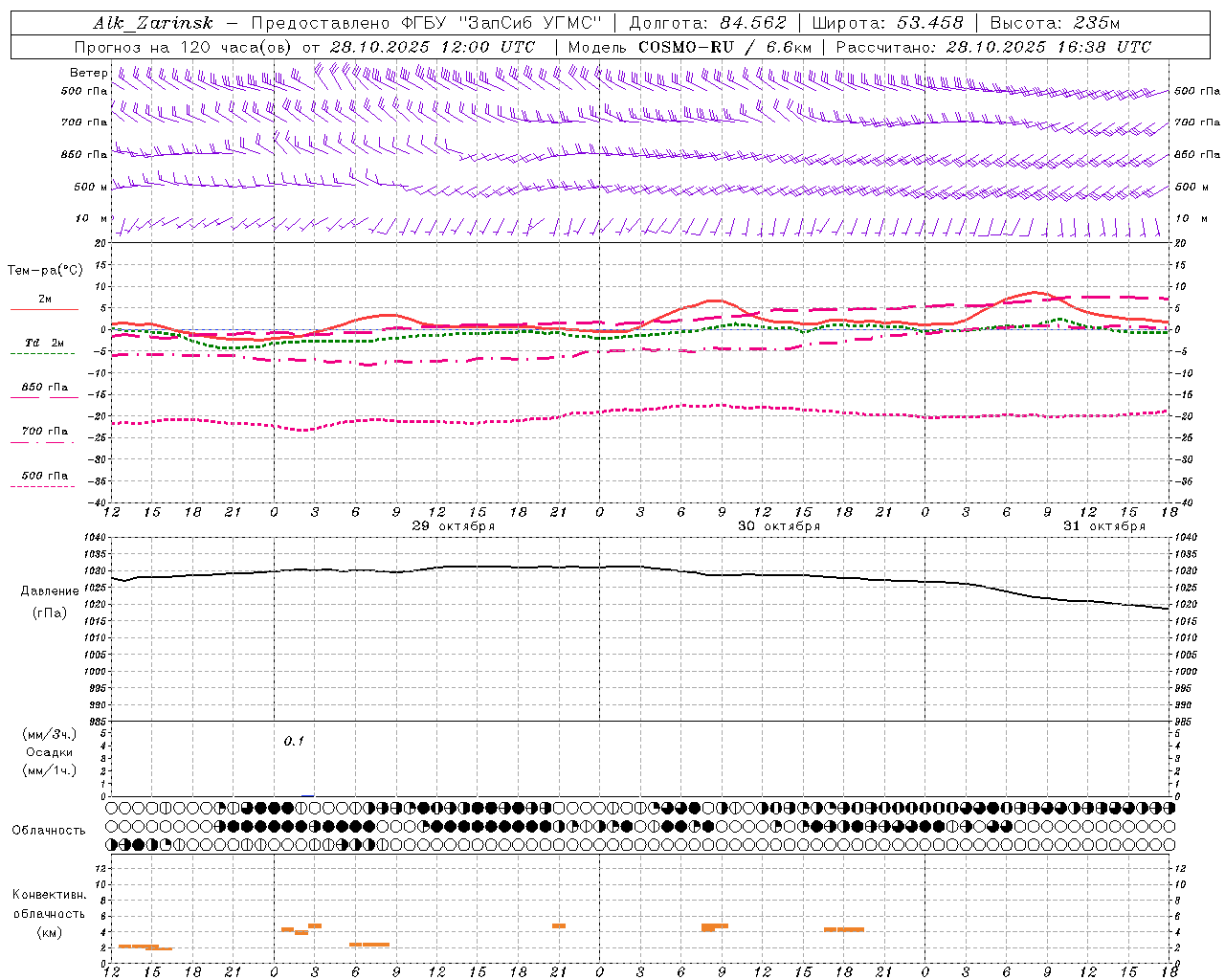Click the Прогноз на 120 часа(ов) text
Screen dimensions: 1225x980
(184, 47)
